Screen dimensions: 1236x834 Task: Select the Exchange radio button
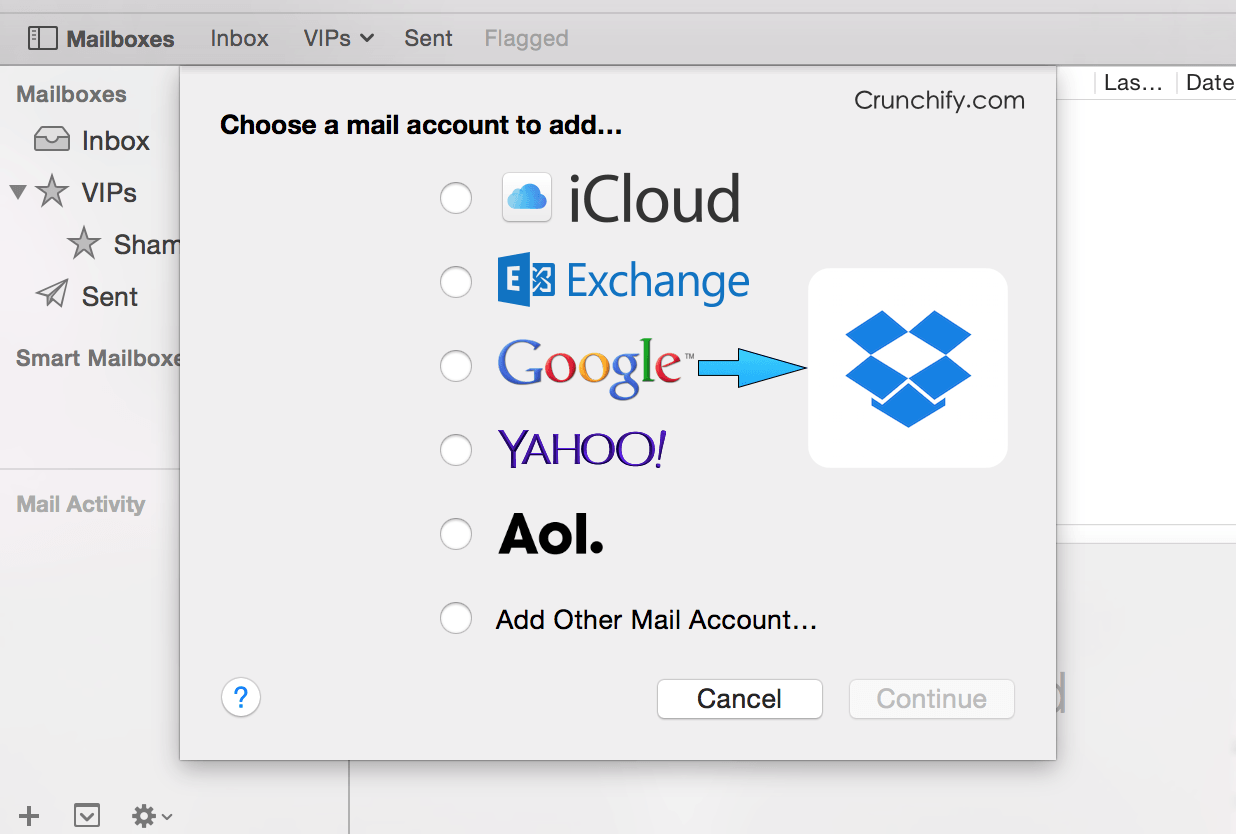pos(456,283)
